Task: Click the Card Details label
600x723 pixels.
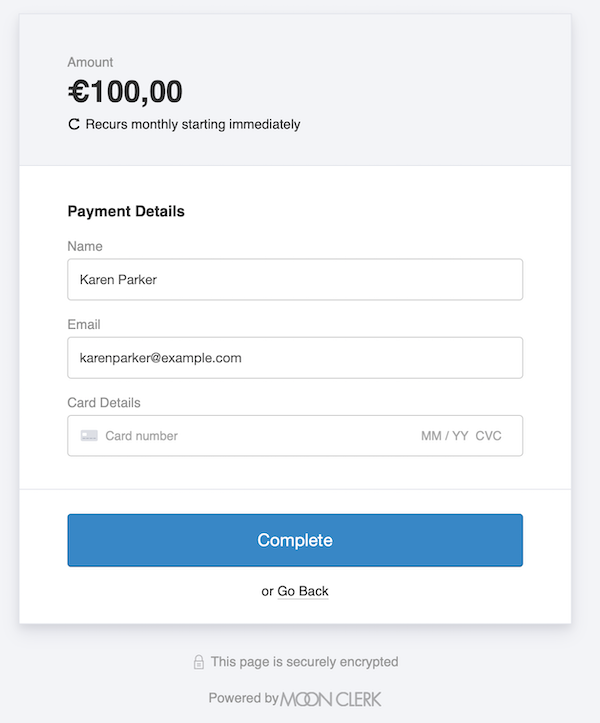Action: pos(104,402)
